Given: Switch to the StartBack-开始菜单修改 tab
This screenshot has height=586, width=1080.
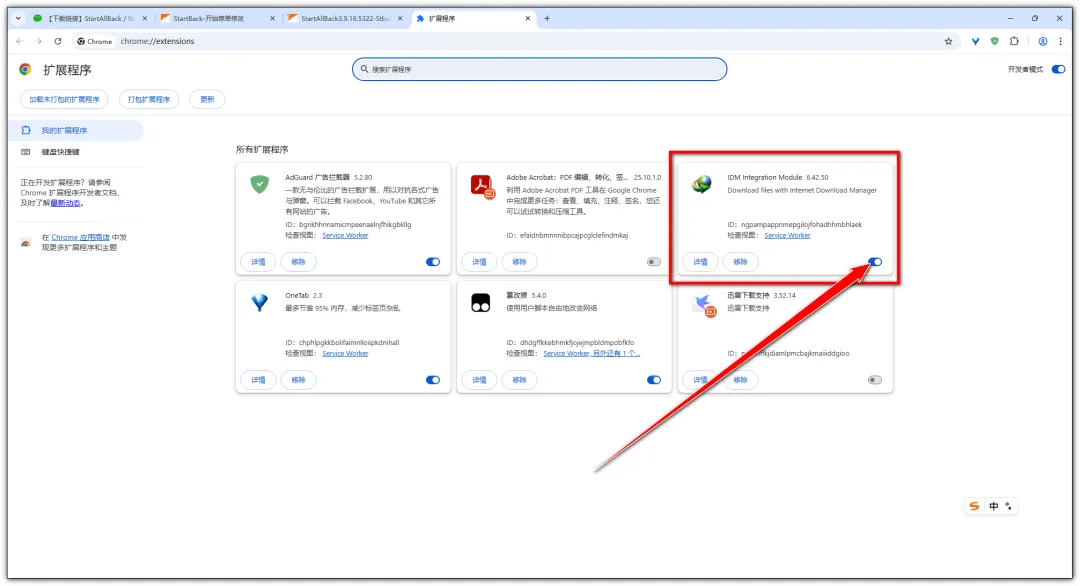Looking at the screenshot, I should [x=217, y=19].
